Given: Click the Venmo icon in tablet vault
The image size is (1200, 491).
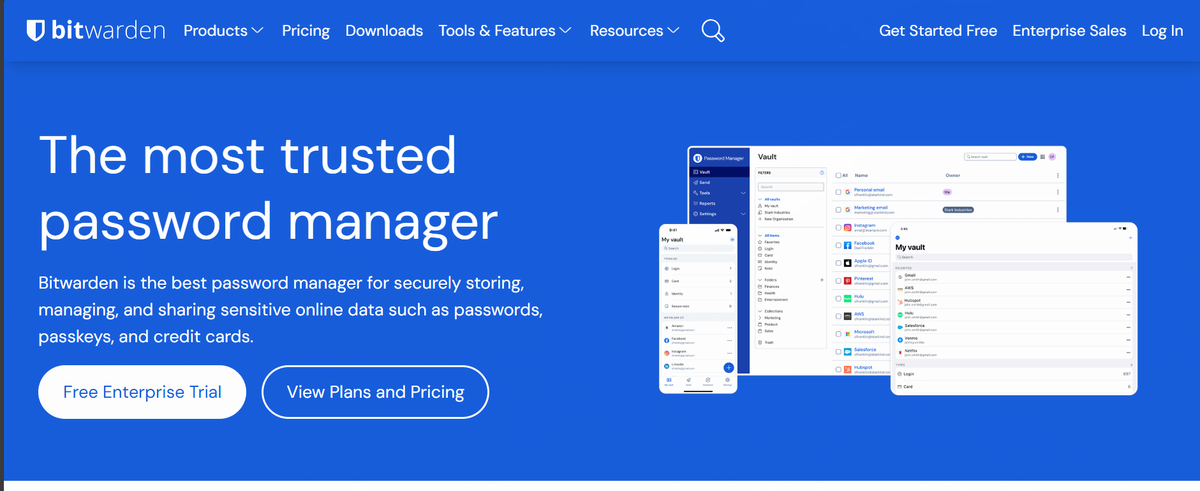Looking at the screenshot, I should (x=900, y=340).
